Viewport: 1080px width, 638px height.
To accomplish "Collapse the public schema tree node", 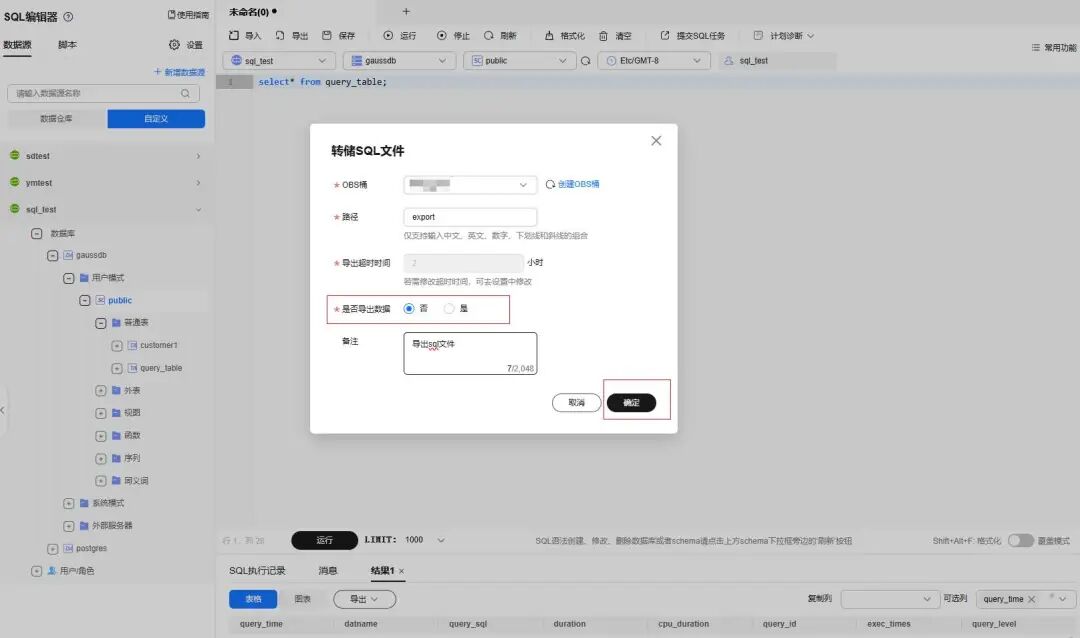I will (x=85, y=300).
